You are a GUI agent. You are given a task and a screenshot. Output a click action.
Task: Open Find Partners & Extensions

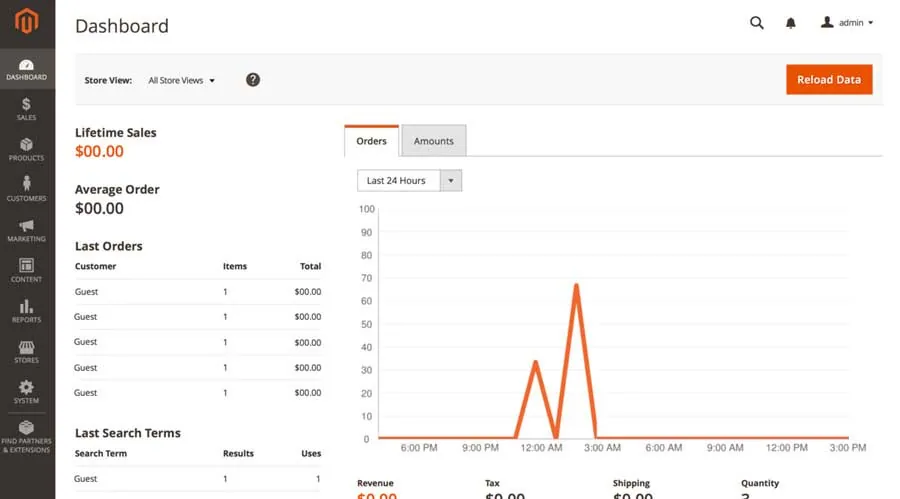[x=26, y=437]
